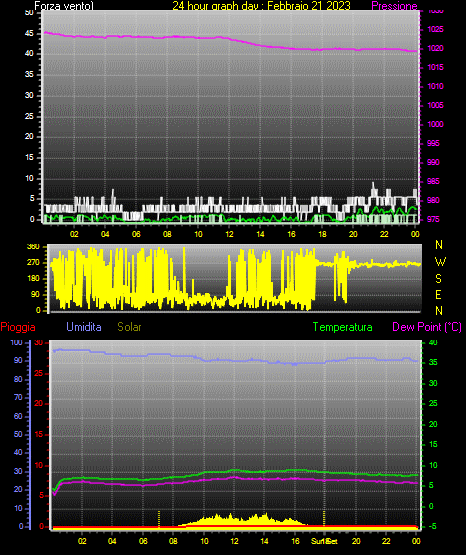
Task: Click the '180' value on wind direction axis
Action: coord(33,279)
